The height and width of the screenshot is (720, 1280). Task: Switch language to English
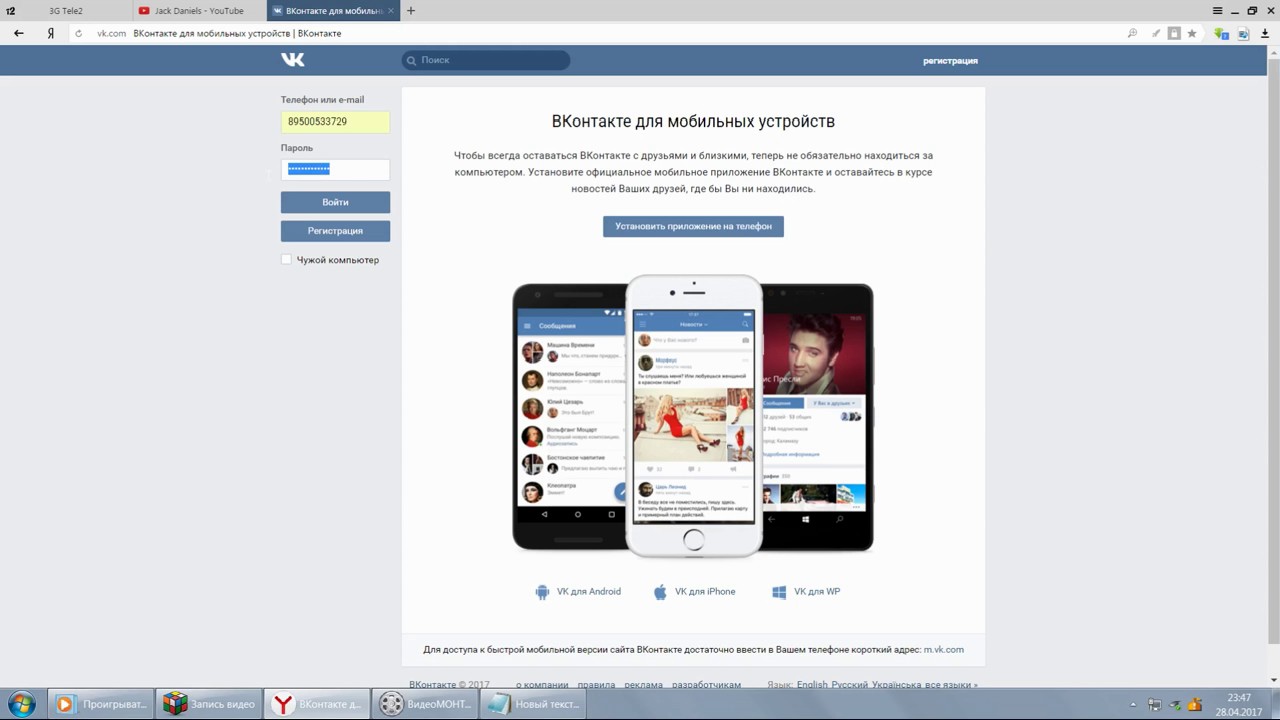click(x=812, y=685)
